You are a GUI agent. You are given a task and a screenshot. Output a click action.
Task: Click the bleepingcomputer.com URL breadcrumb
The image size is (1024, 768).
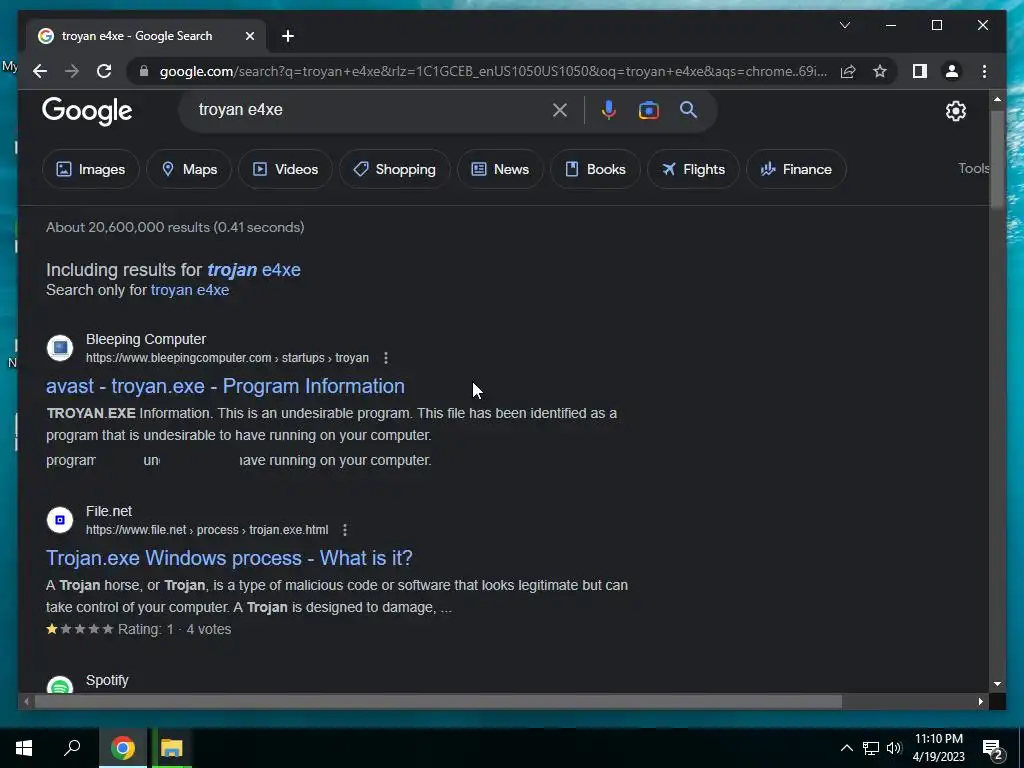point(227,358)
